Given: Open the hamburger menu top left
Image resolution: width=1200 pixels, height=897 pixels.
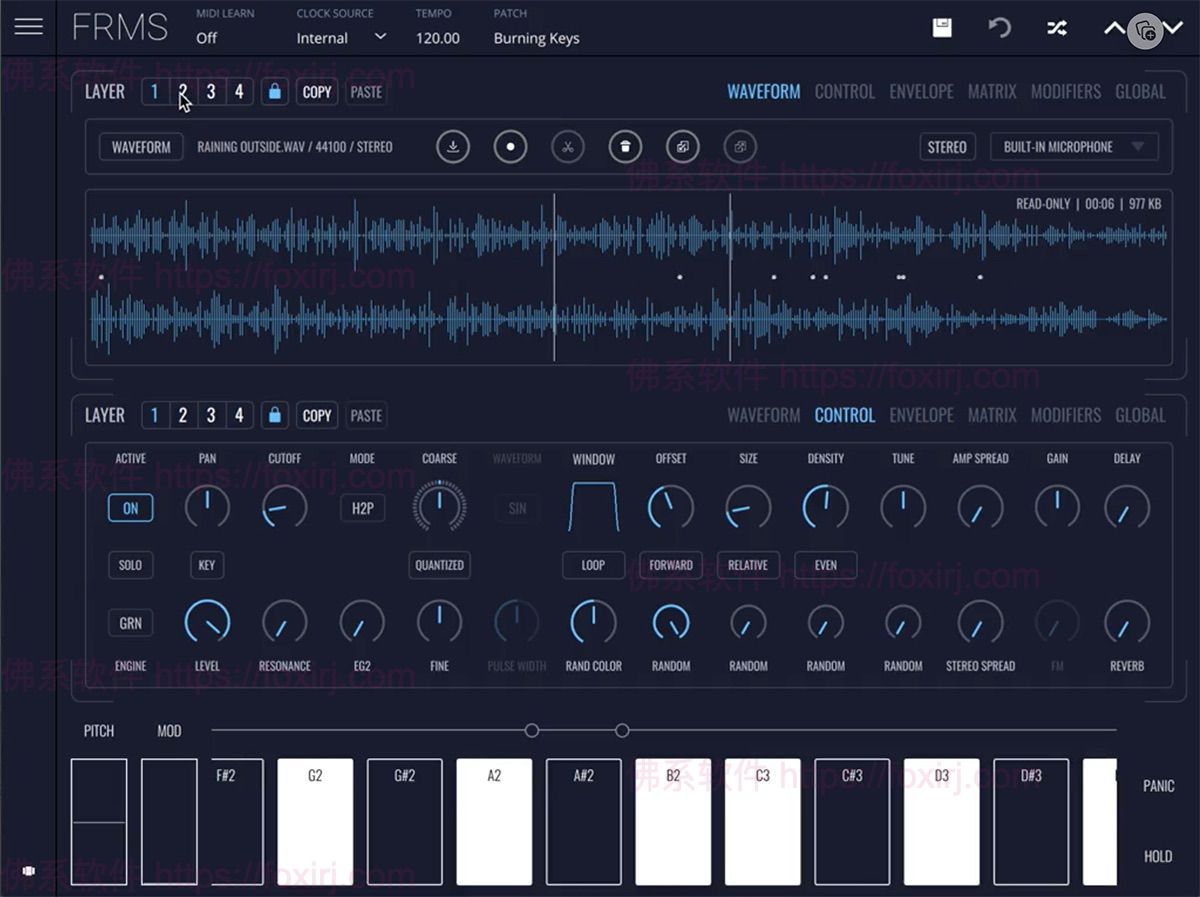Looking at the screenshot, I should [x=28, y=27].
